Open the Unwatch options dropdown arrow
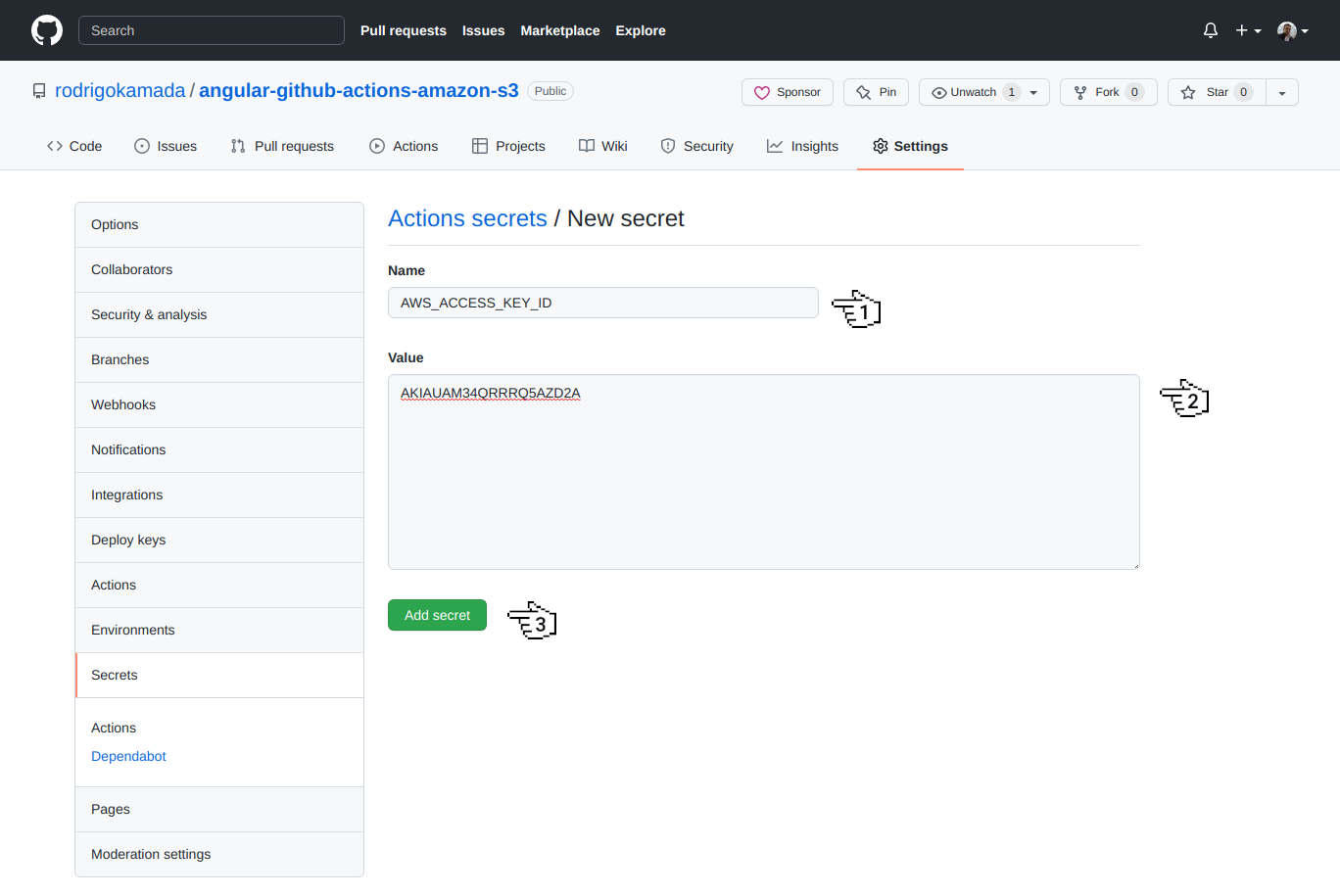The image size is (1340, 896). [1032, 91]
